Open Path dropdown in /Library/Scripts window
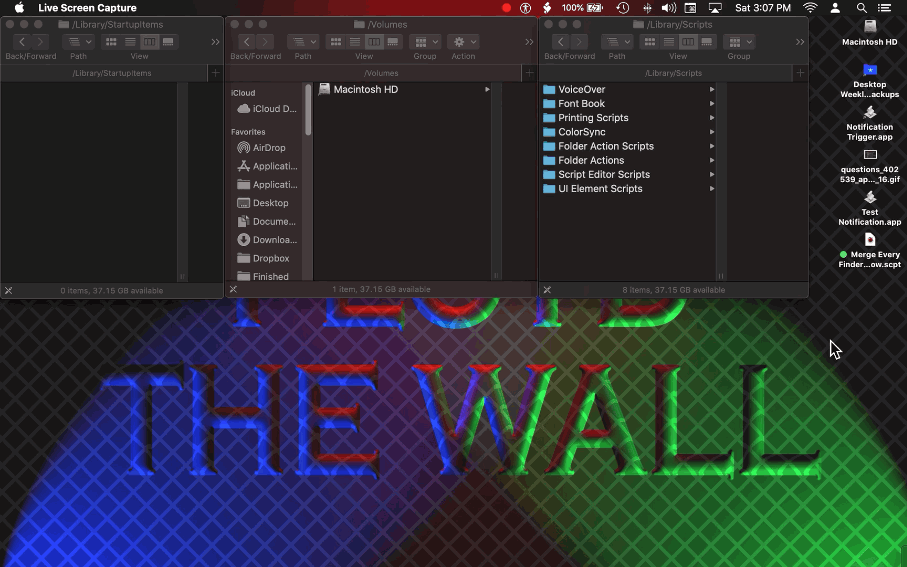The image size is (907, 567). [617, 42]
